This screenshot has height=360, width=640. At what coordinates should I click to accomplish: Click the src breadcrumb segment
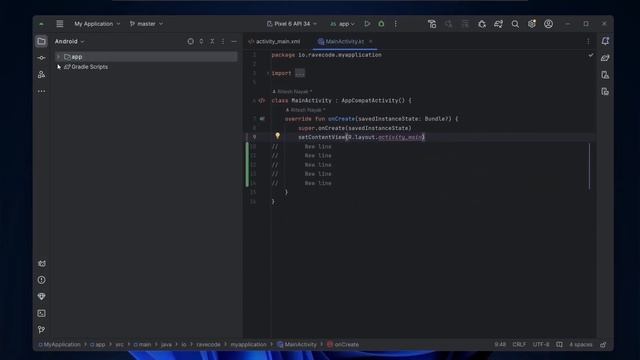[119, 344]
